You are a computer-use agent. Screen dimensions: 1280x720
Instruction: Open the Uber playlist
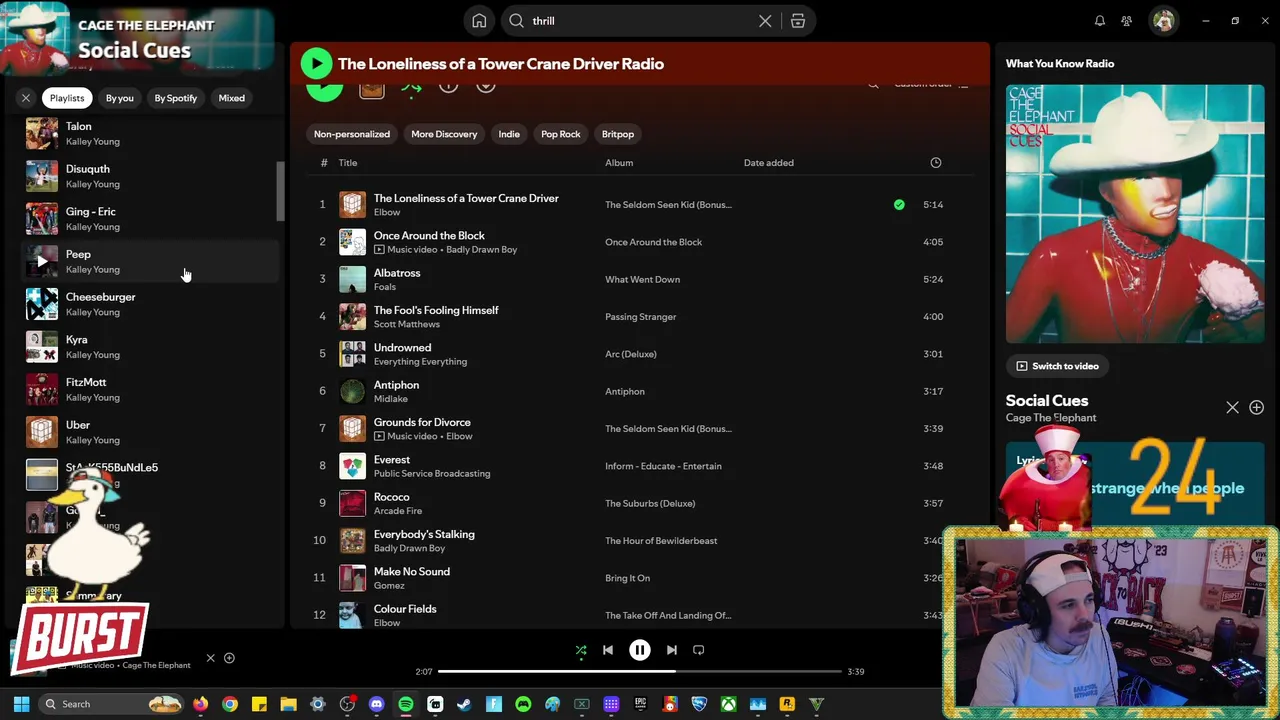point(150,432)
